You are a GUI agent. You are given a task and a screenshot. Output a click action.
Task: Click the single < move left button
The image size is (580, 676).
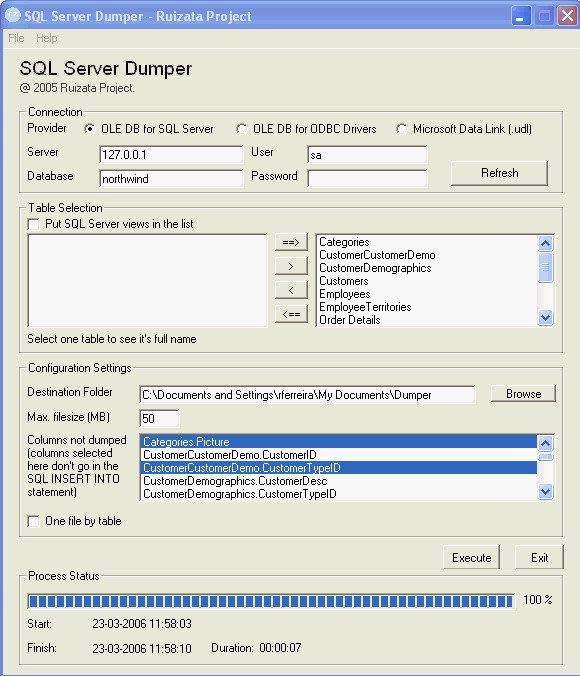tap(291, 290)
